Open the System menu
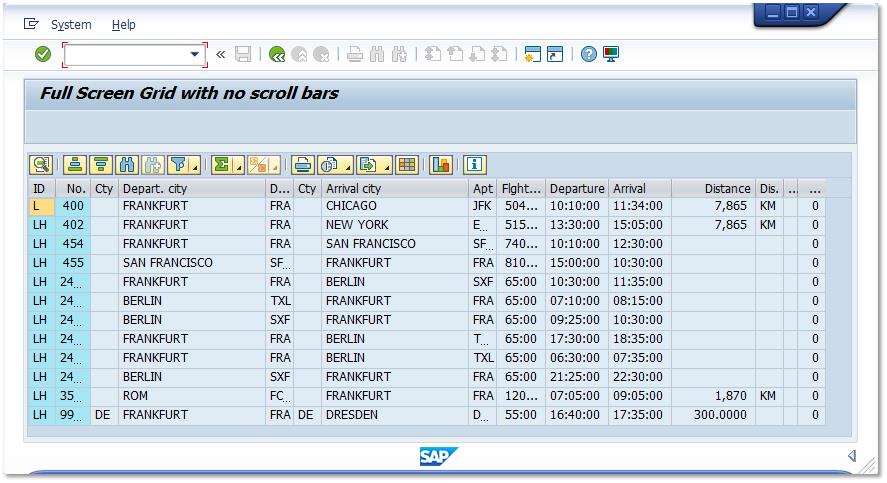887x483 pixels. click(x=71, y=25)
